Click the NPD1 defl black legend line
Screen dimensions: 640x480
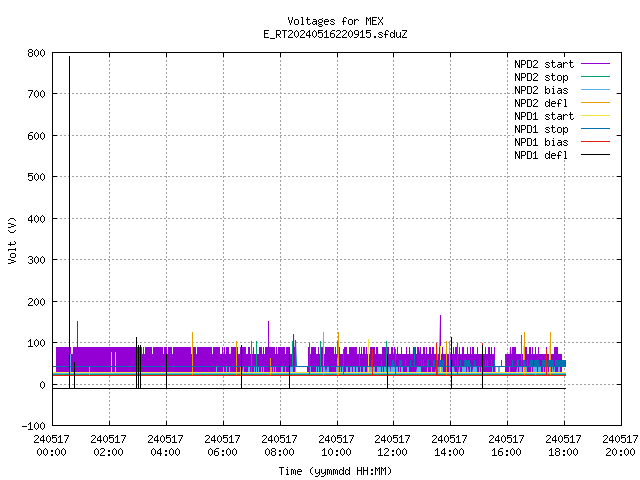(595, 155)
